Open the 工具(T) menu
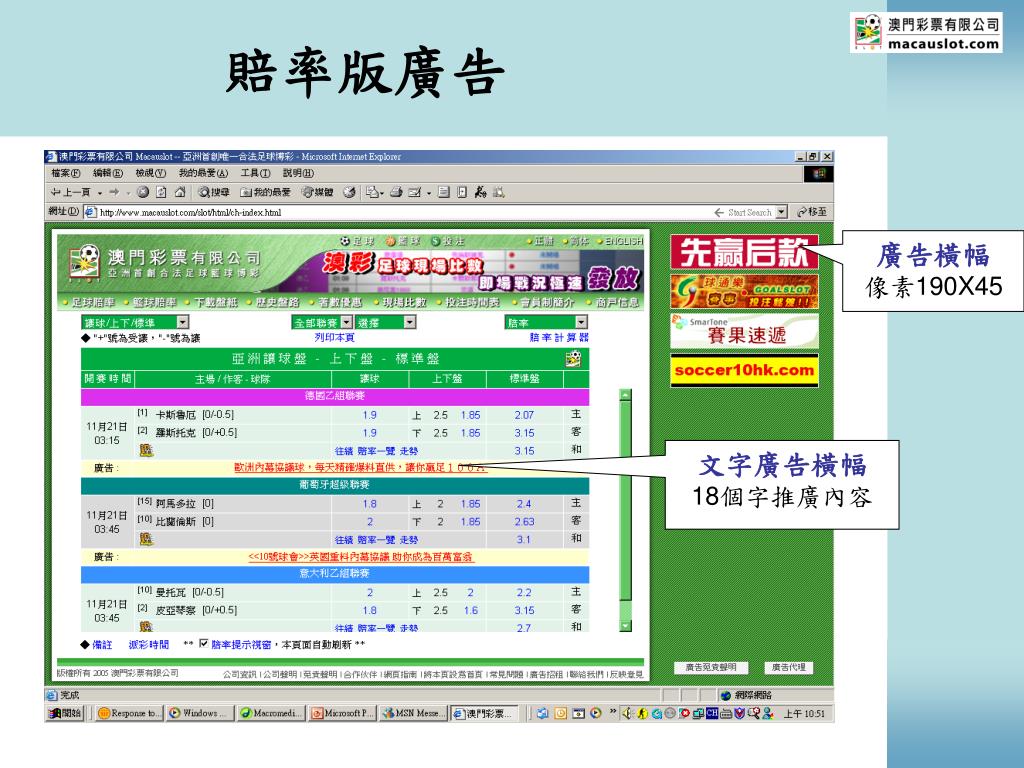This screenshot has width=1024, height=768. coord(255,173)
